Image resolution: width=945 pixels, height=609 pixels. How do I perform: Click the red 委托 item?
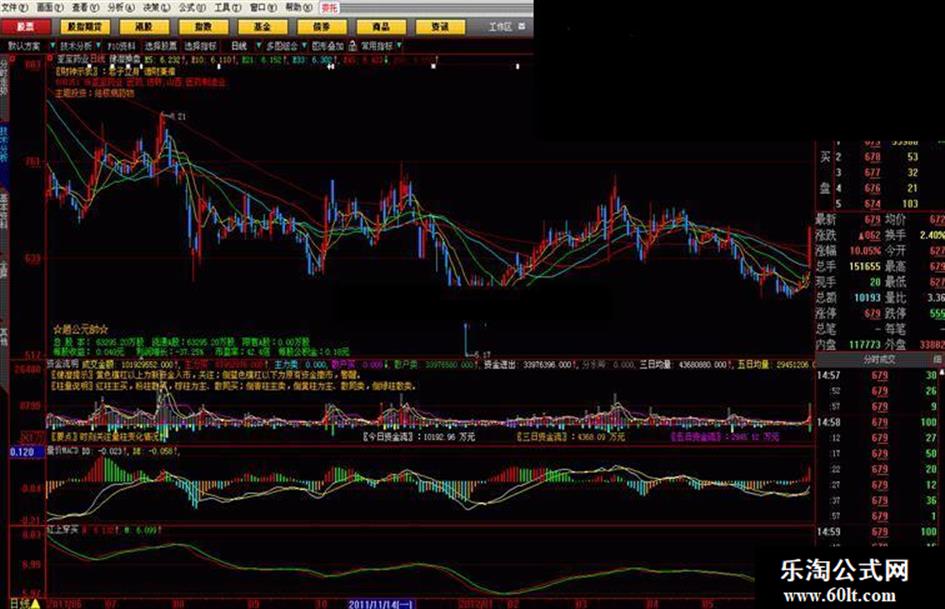point(330,7)
